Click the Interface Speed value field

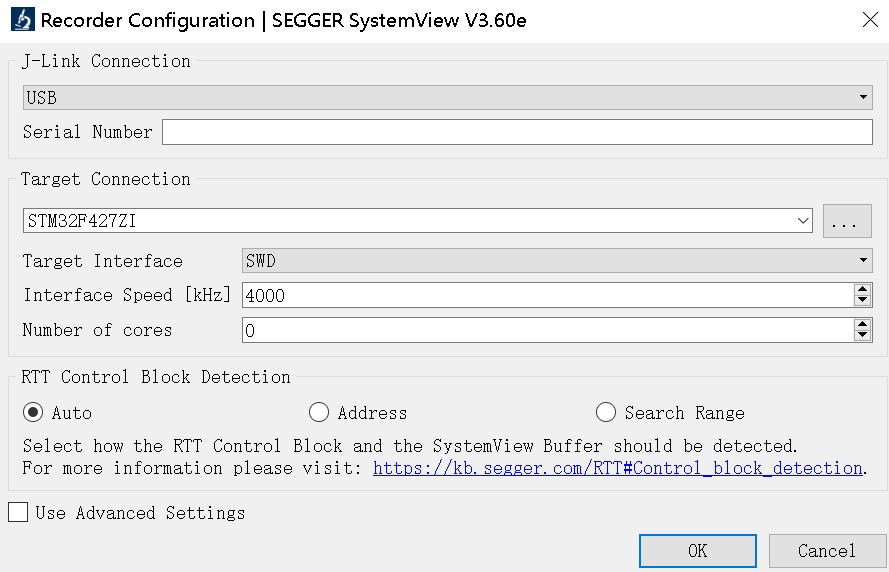click(x=548, y=295)
